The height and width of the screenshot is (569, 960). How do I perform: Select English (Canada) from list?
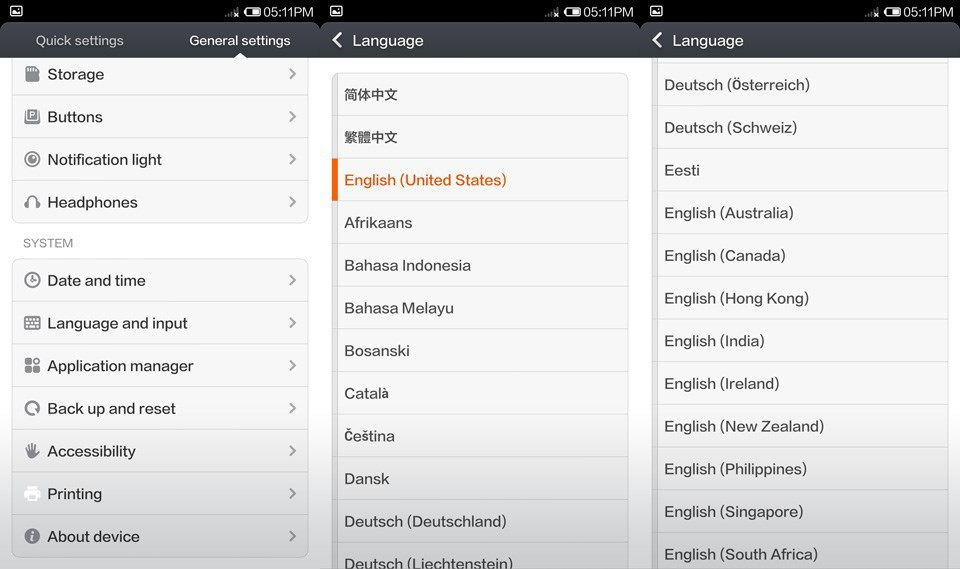725,255
